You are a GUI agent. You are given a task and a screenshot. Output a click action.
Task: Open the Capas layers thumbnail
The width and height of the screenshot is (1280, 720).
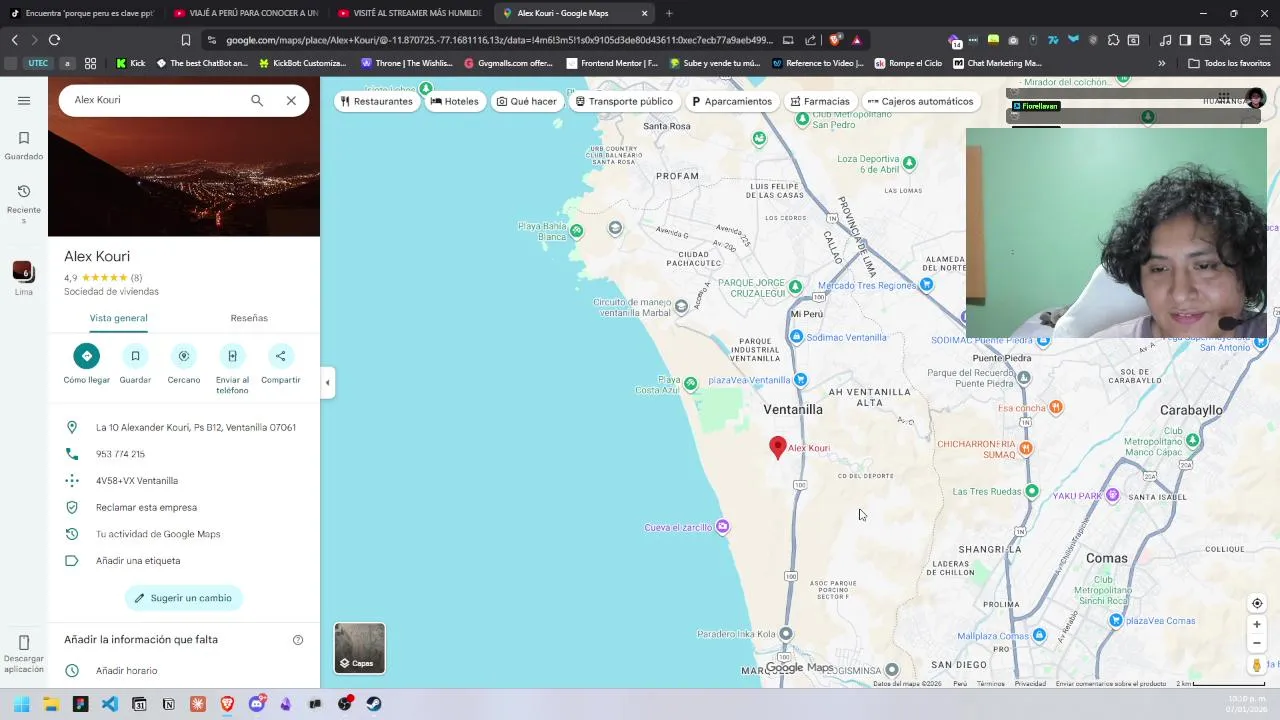point(359,647)
